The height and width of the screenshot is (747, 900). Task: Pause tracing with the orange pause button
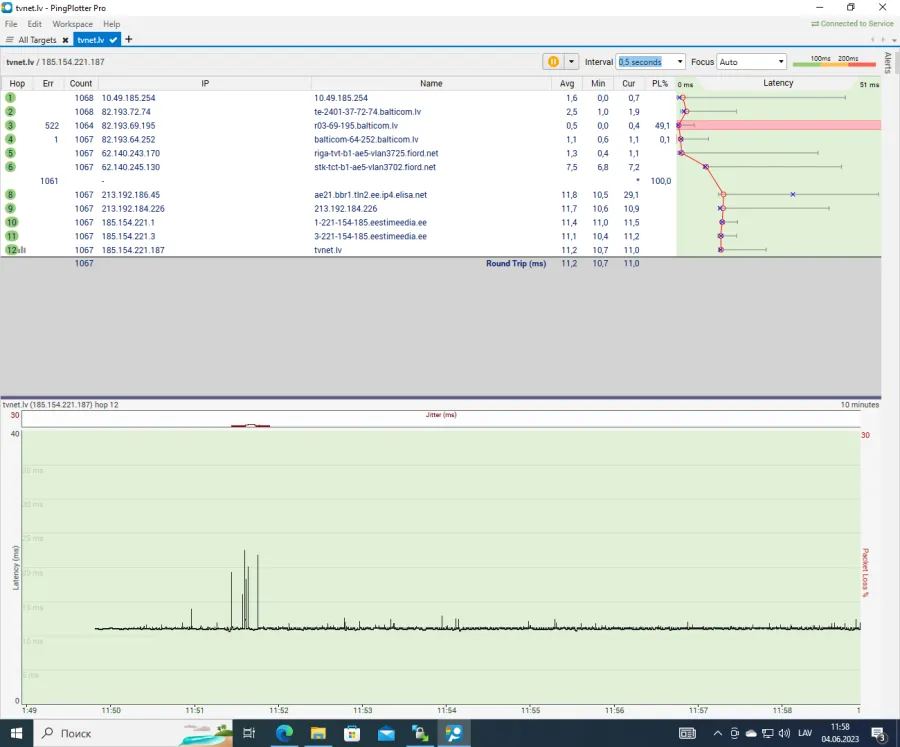click(x=553, y=61)
